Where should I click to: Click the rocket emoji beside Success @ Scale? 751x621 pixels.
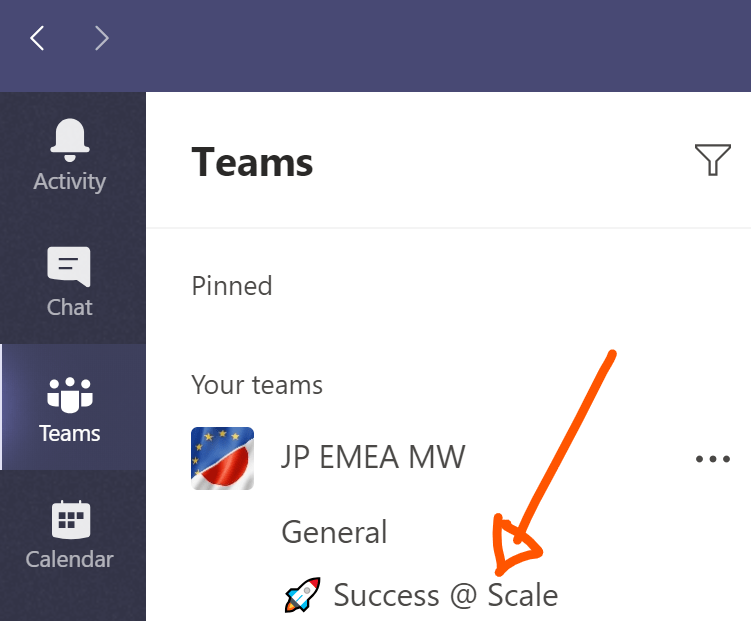pyautogui.click(x=302, y=595)
